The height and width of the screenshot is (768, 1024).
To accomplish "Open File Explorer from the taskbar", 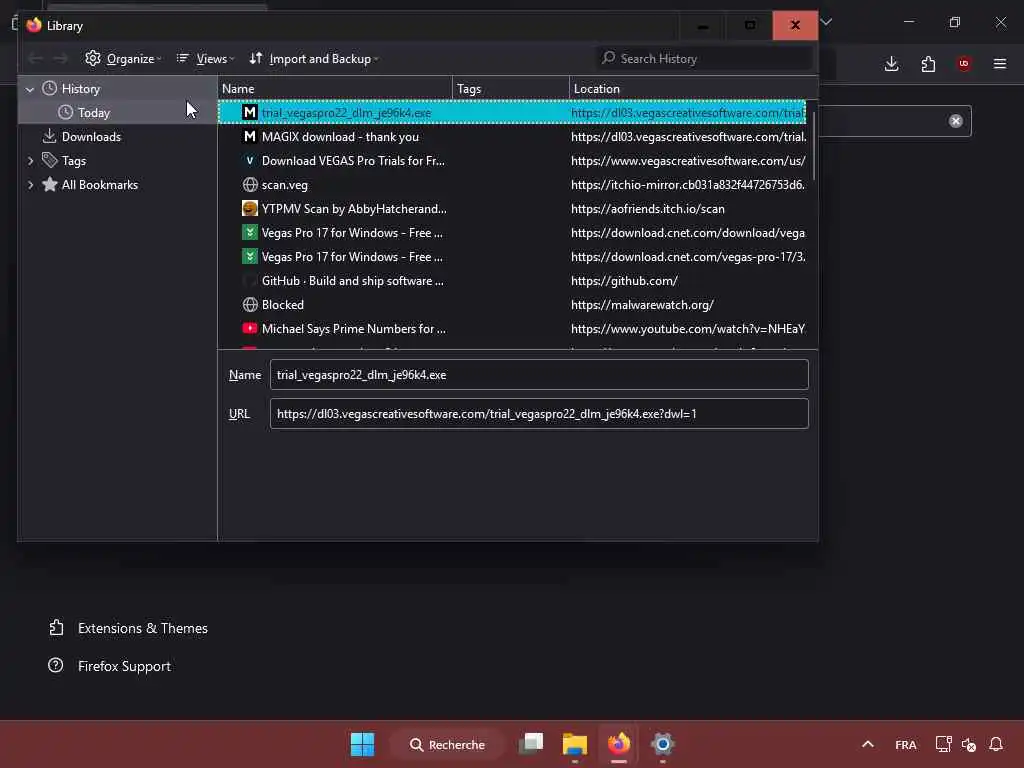I will coord(575,744).
